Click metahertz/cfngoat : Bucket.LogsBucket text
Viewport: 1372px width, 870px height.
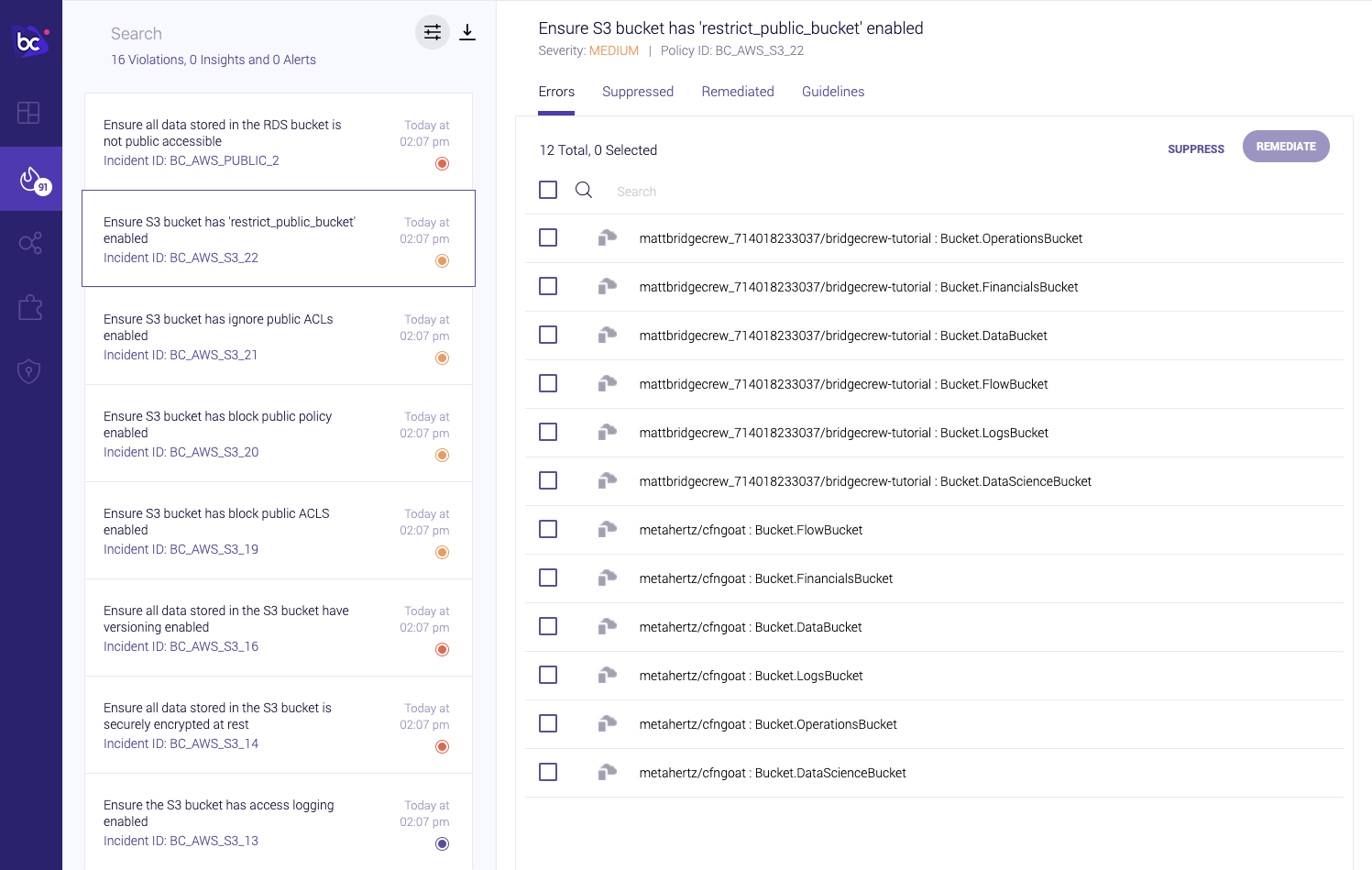coord(751,676)
